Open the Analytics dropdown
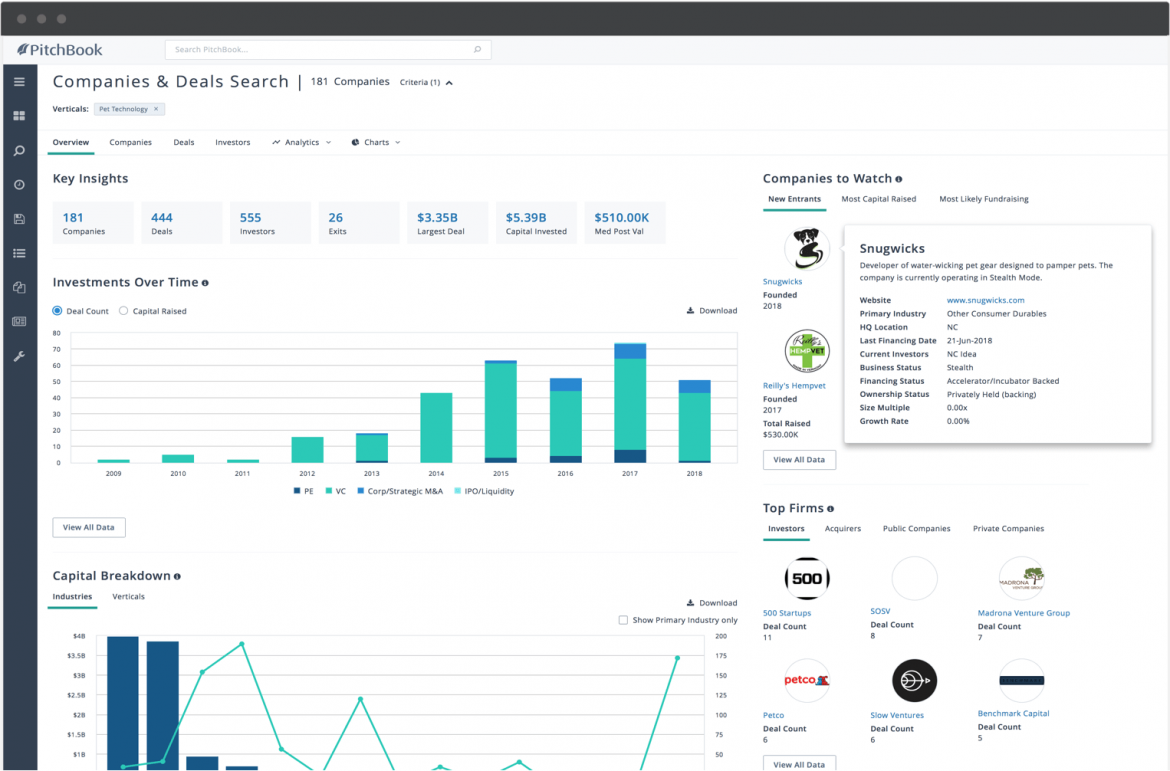The image size is (1170, 771). 301,142
